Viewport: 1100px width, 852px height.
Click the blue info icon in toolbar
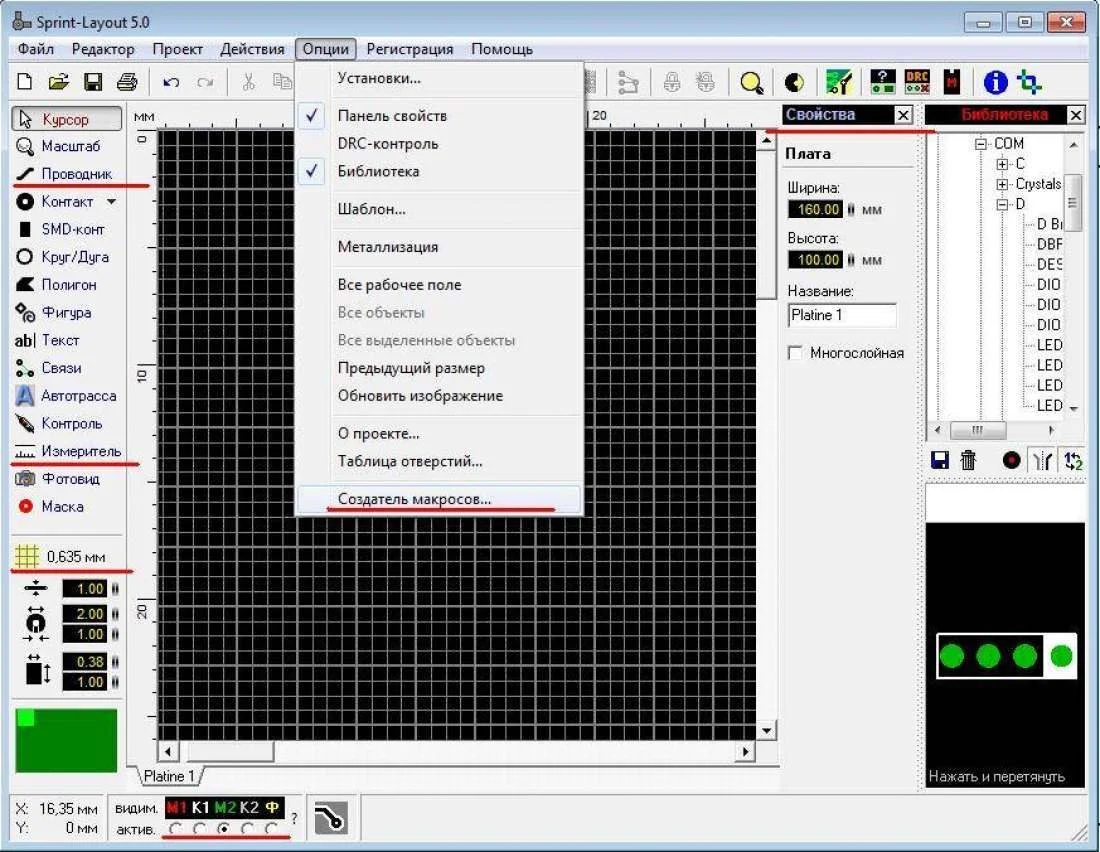[x=995, y=82]
